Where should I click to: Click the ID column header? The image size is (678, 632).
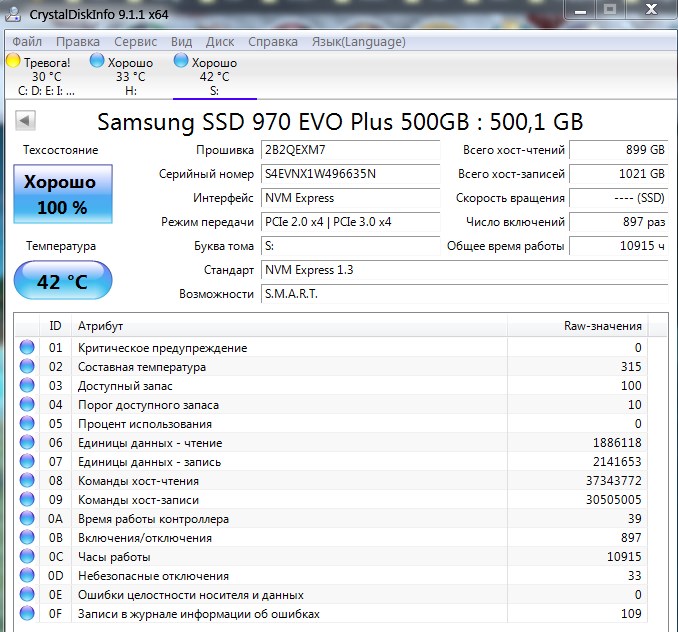[55, 326]
